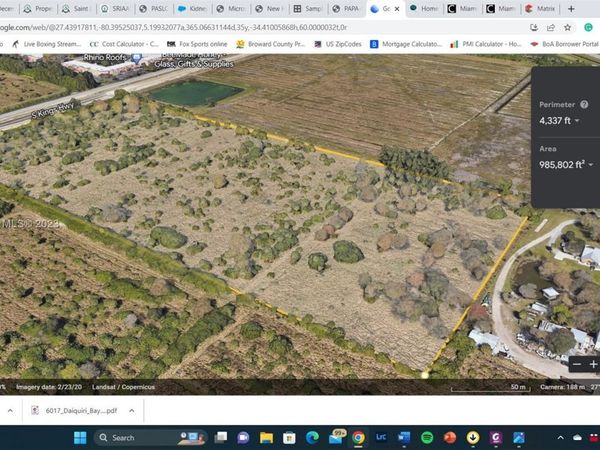
Task: Open a new browser tab
Action: (x=571, y=9)
